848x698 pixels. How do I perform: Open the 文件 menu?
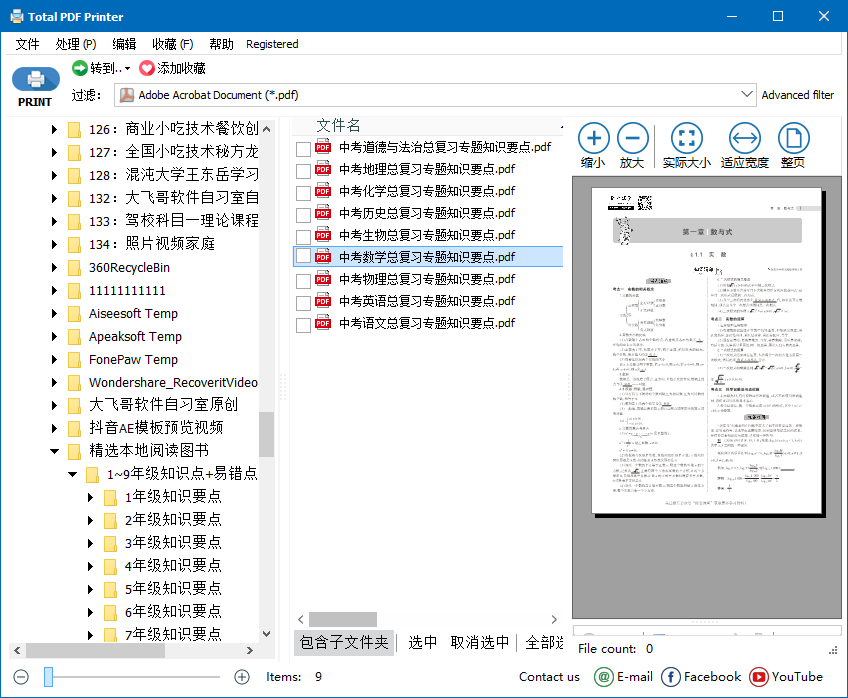tap(27, 44)
